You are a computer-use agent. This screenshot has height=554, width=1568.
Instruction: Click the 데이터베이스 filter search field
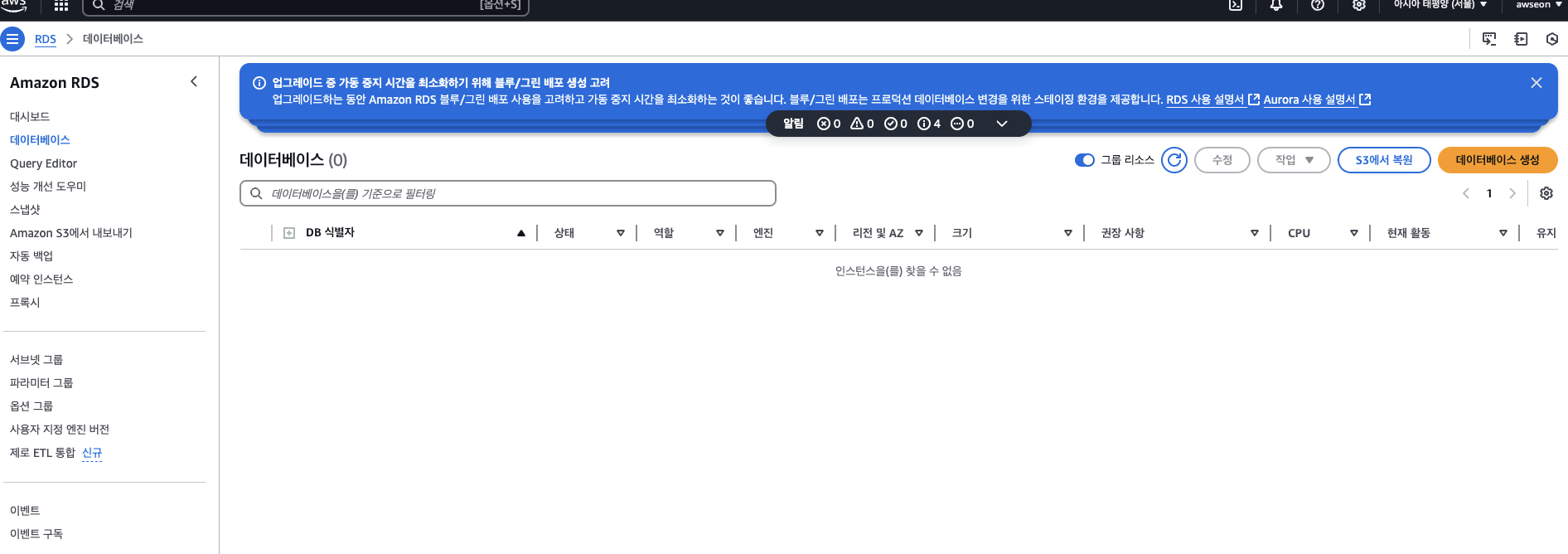coord(508,193)
